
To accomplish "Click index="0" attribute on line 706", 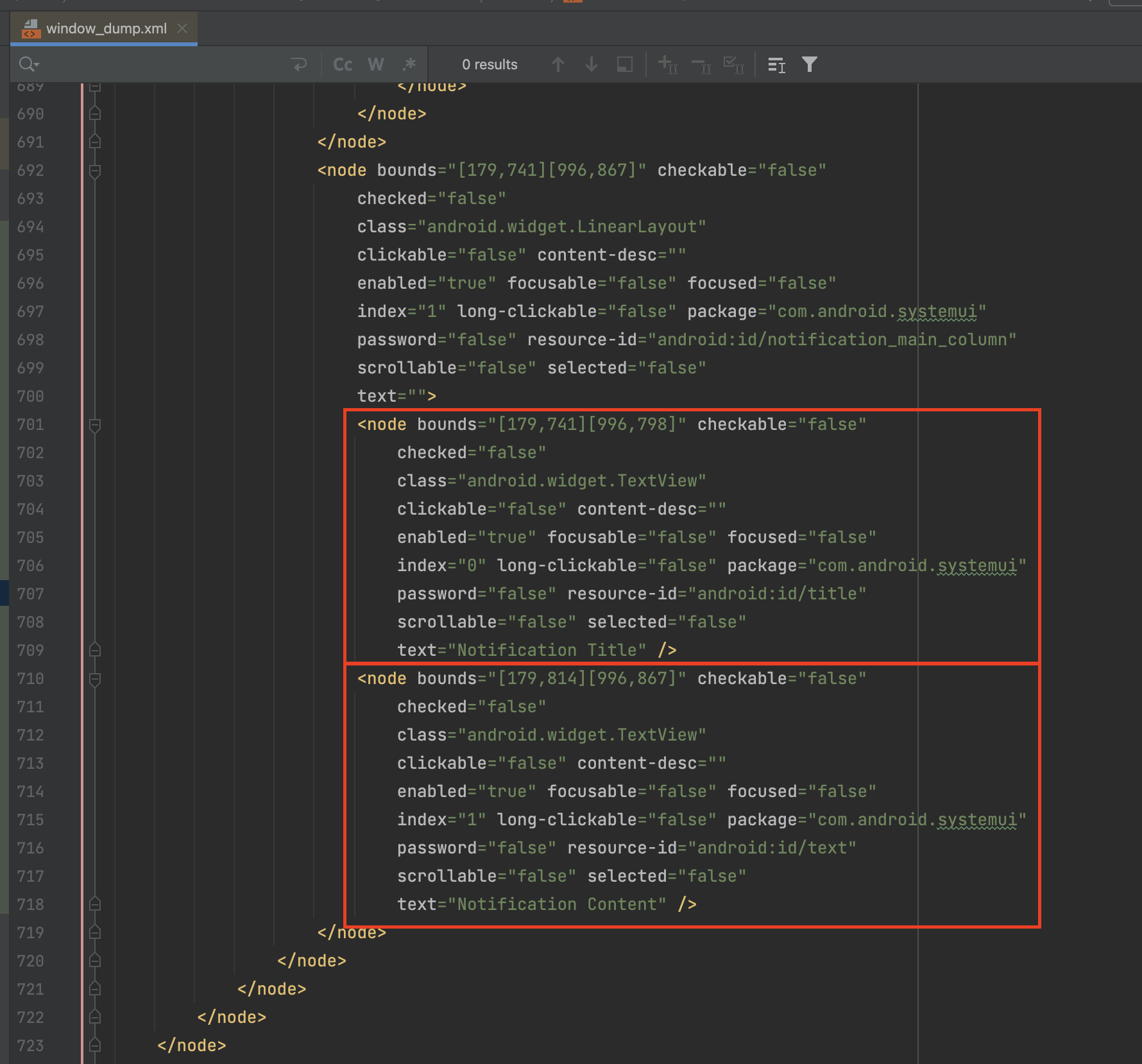I will tap(442, 565).
